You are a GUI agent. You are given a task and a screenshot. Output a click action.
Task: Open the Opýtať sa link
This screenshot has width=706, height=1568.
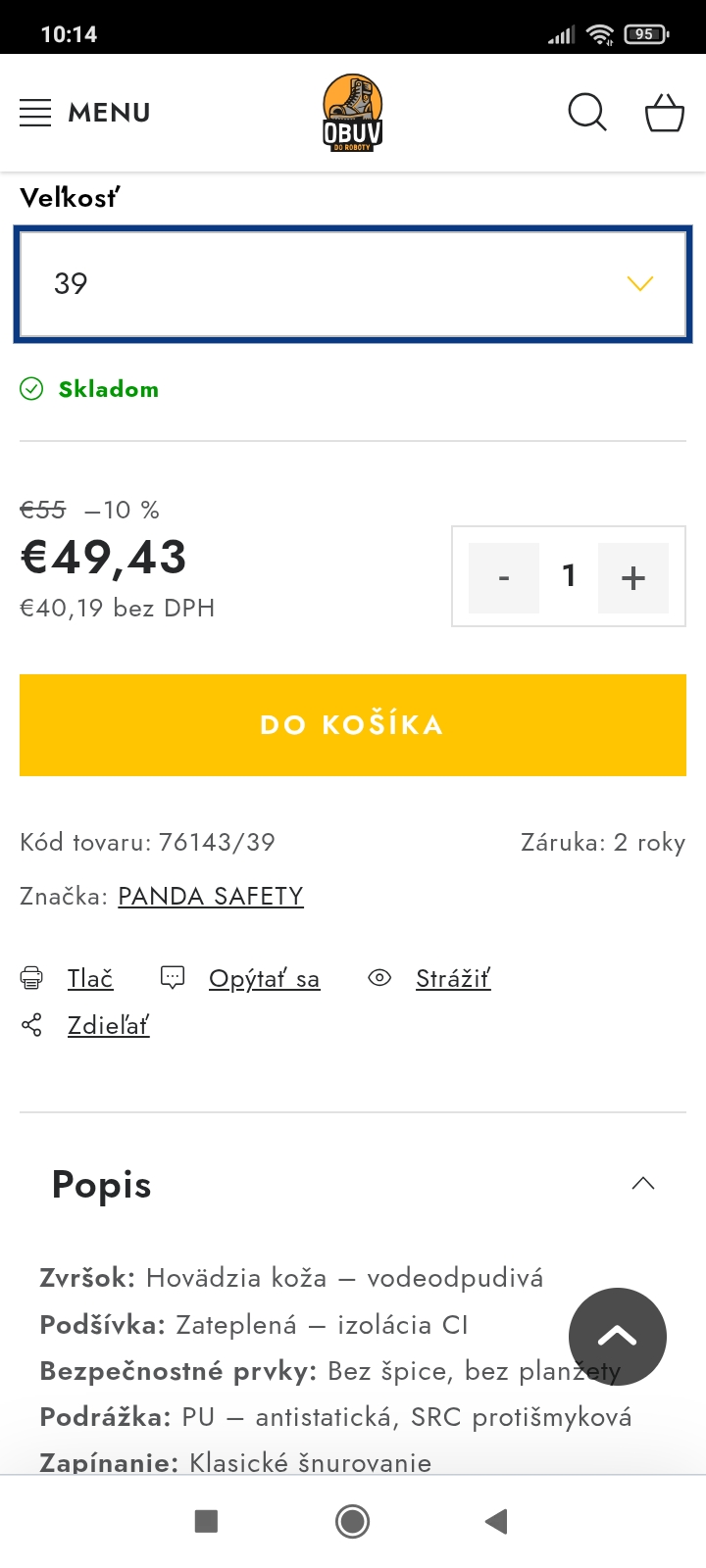pyautogui.click(x=264, y=978)
